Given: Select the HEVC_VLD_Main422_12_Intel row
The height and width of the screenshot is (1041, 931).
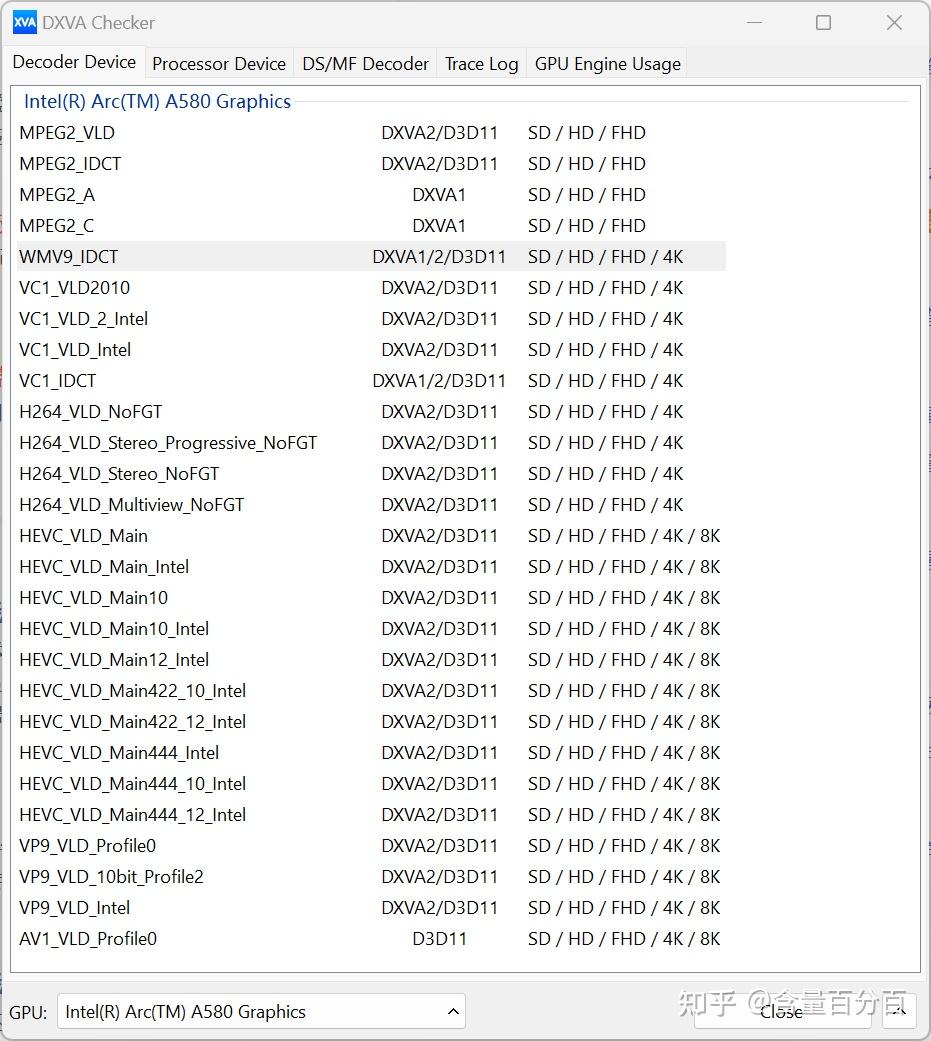Looking at the screenshot, I should tap(371, 722).
